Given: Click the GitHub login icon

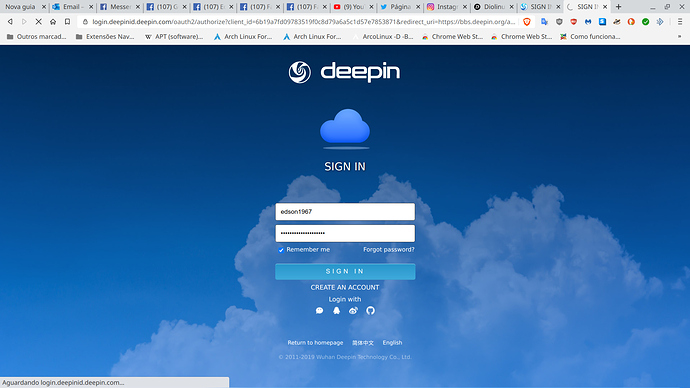Looking at the screenshot, I should pyautogui.click(x=371, y=311).
